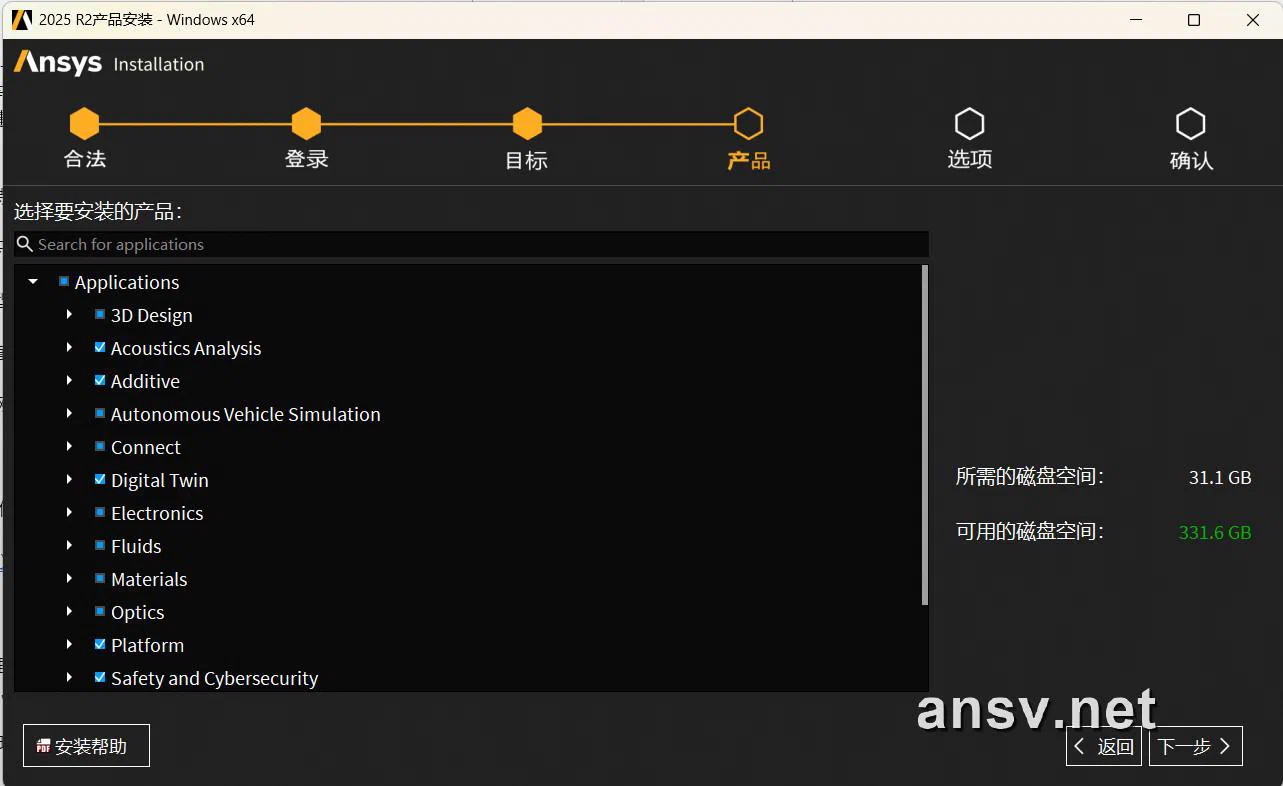Expand the Platform node
Viewport: 1283px width, 786px height.
[69, 645]
